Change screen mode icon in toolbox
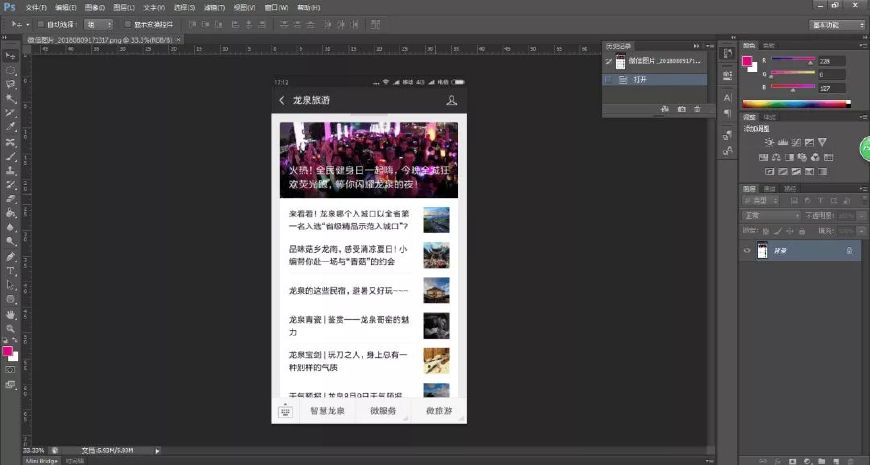870x465 pixels. coord(10,385)
